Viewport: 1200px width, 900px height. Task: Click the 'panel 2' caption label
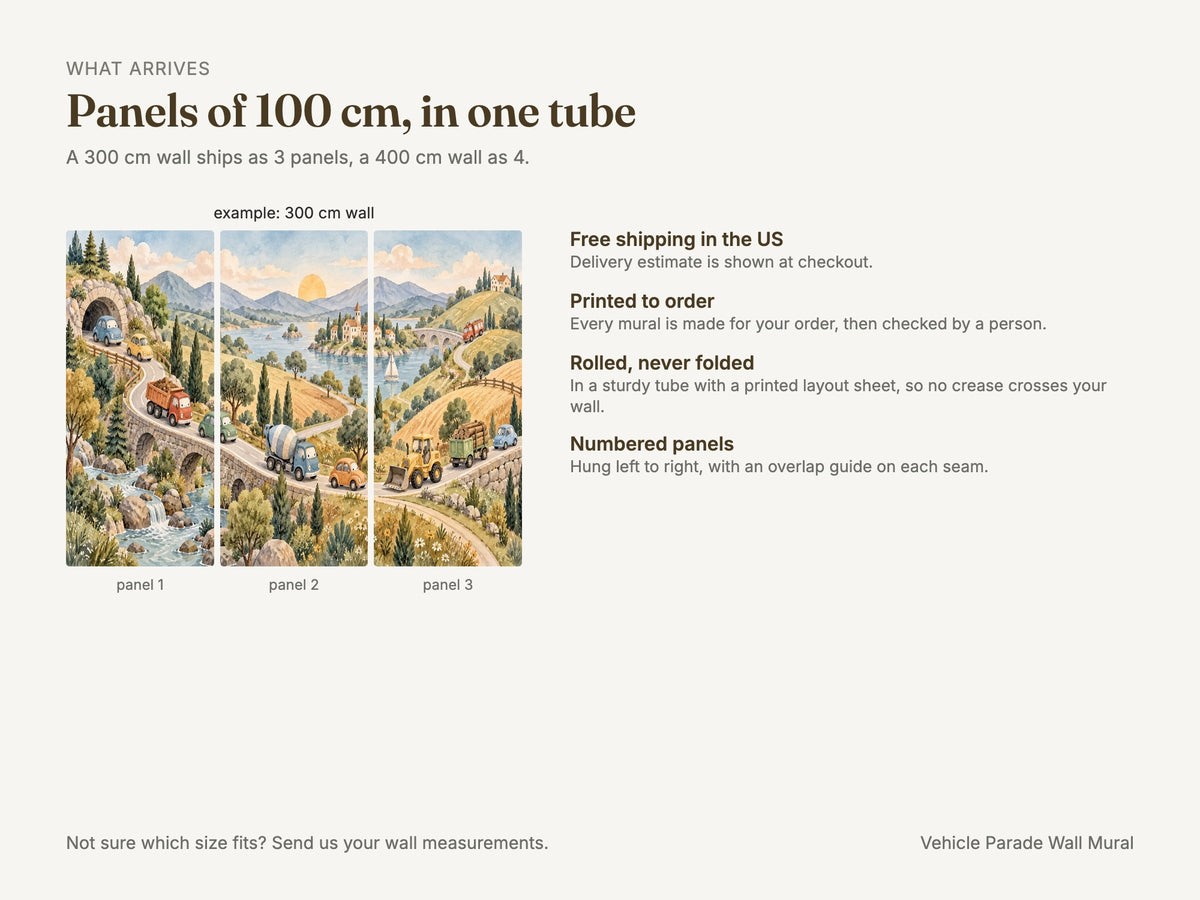294,585
